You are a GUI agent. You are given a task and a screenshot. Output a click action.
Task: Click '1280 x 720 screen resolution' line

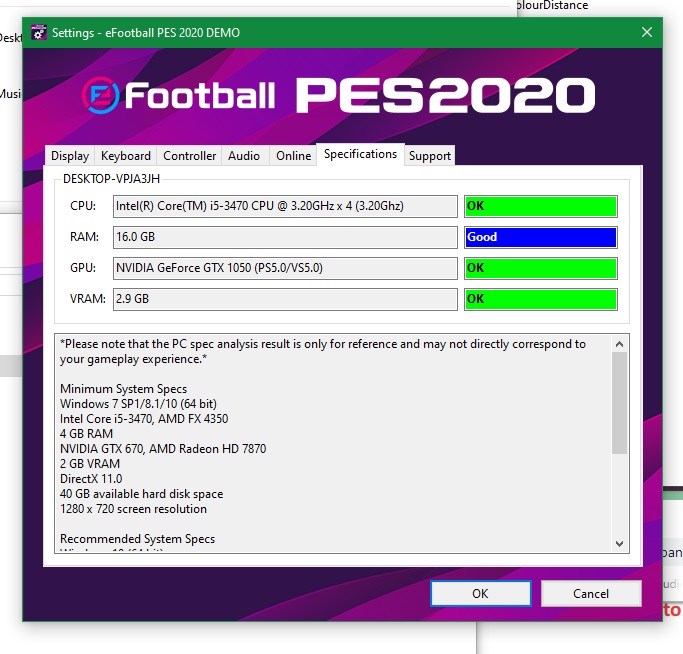pos(133,509)
